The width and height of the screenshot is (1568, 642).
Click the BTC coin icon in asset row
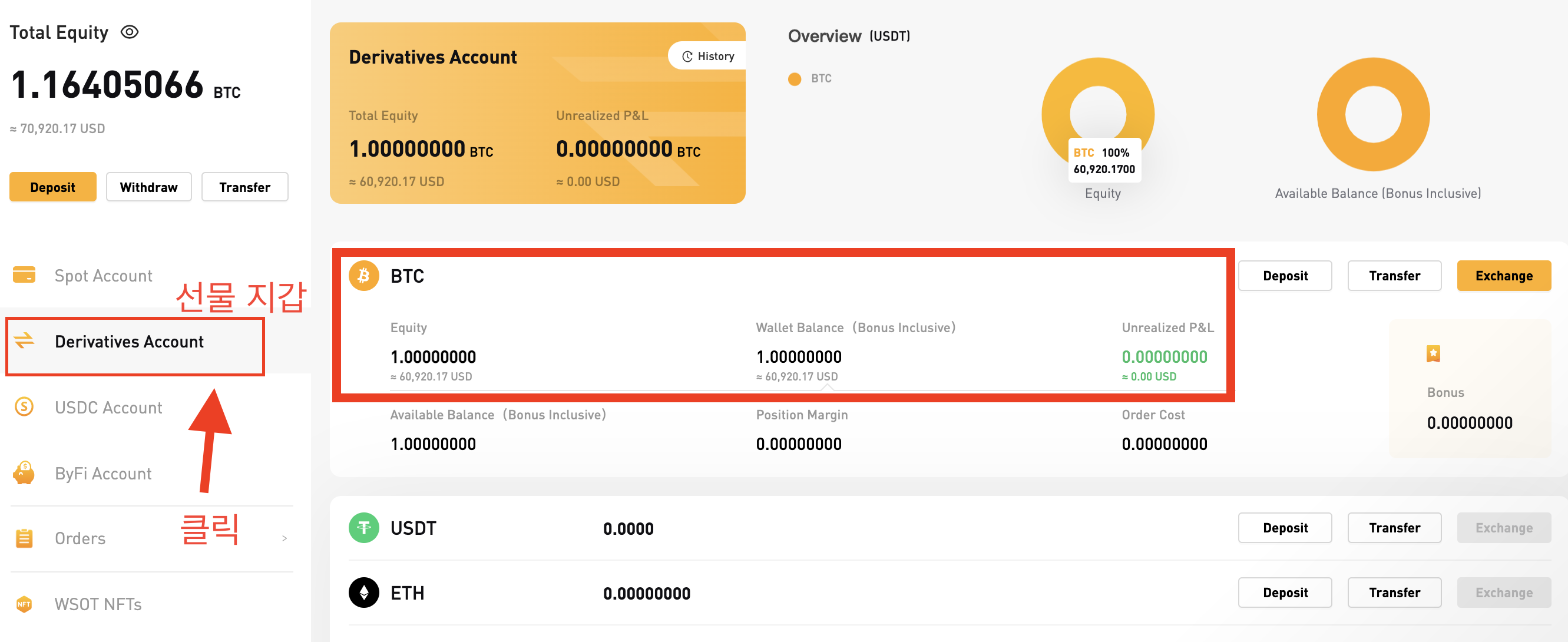pos(364,276)
